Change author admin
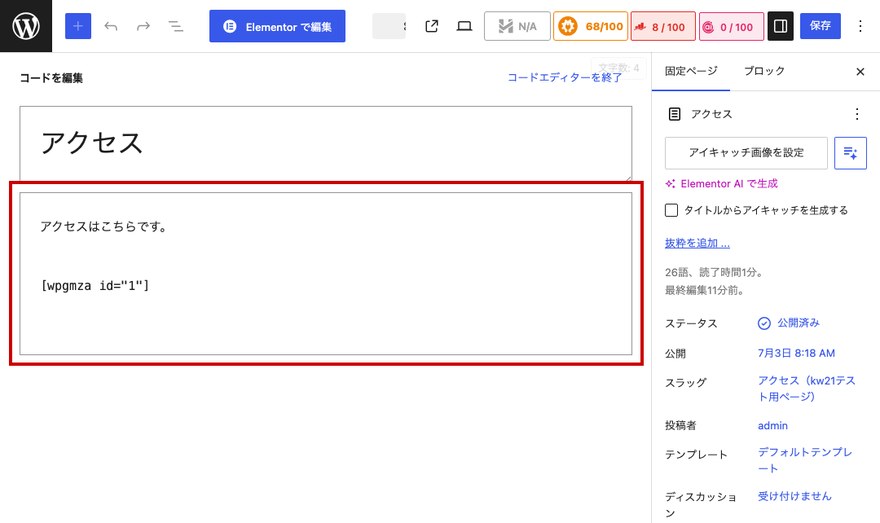 pyautogui.click(x=772, y=425)
